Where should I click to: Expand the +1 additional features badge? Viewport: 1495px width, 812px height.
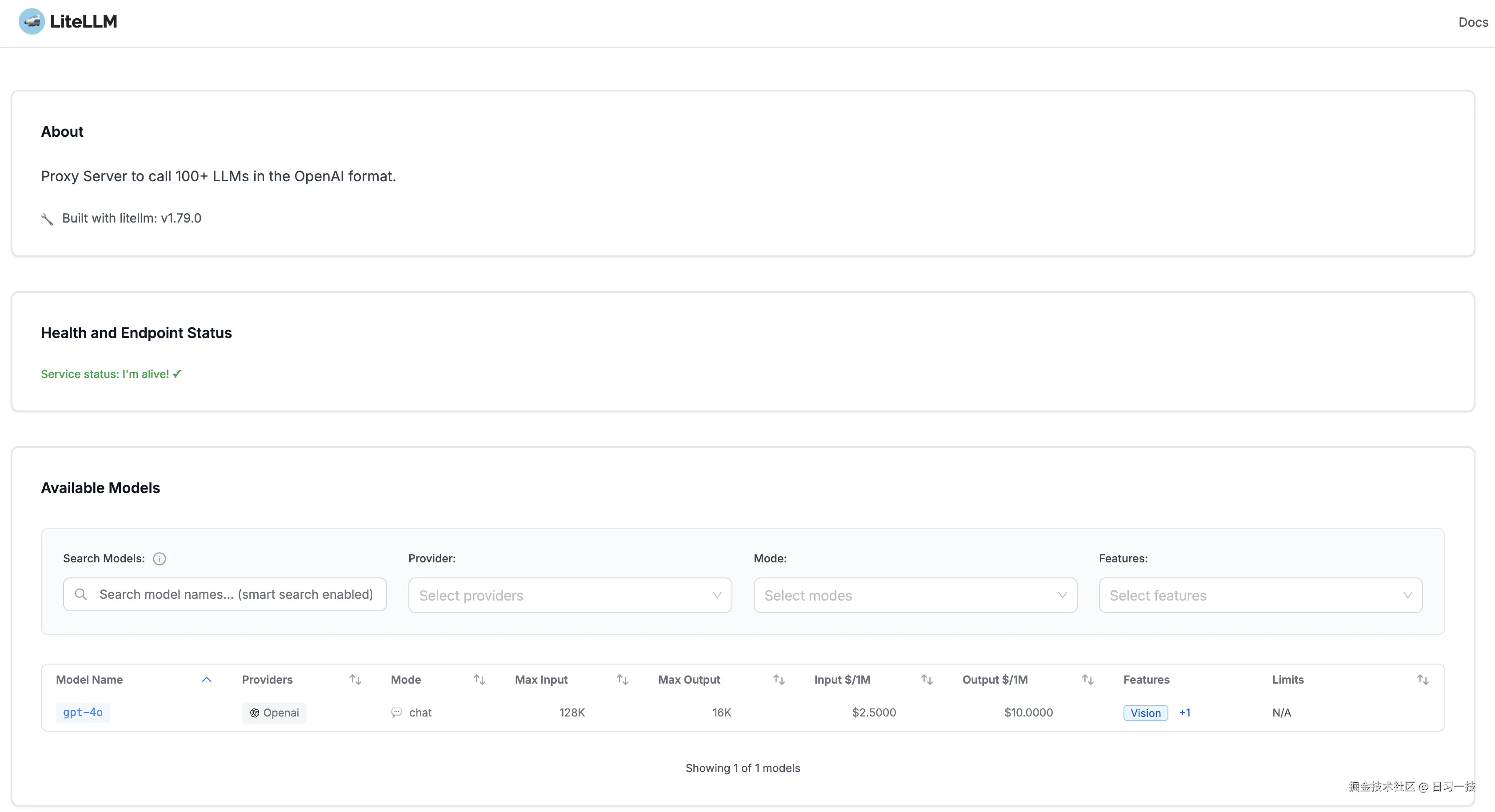click(1184, 713)
